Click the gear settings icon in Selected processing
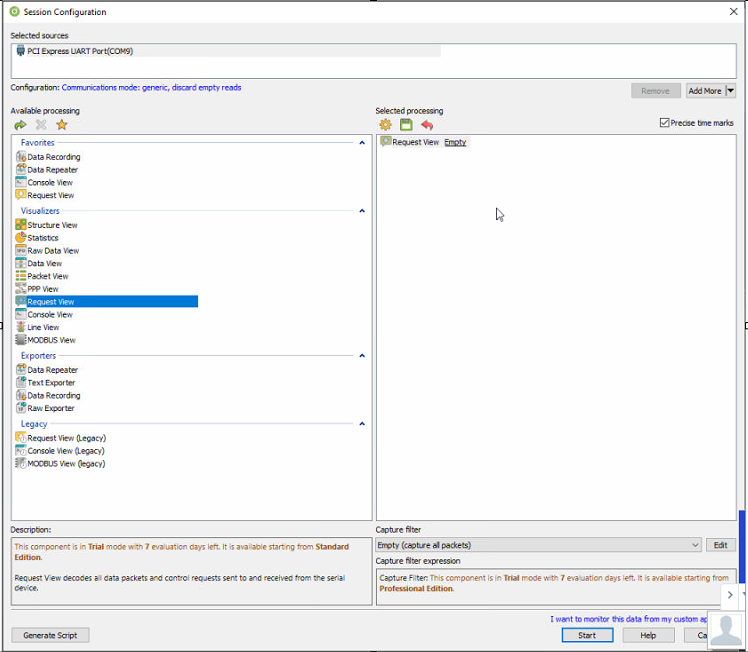 point(385,125)
